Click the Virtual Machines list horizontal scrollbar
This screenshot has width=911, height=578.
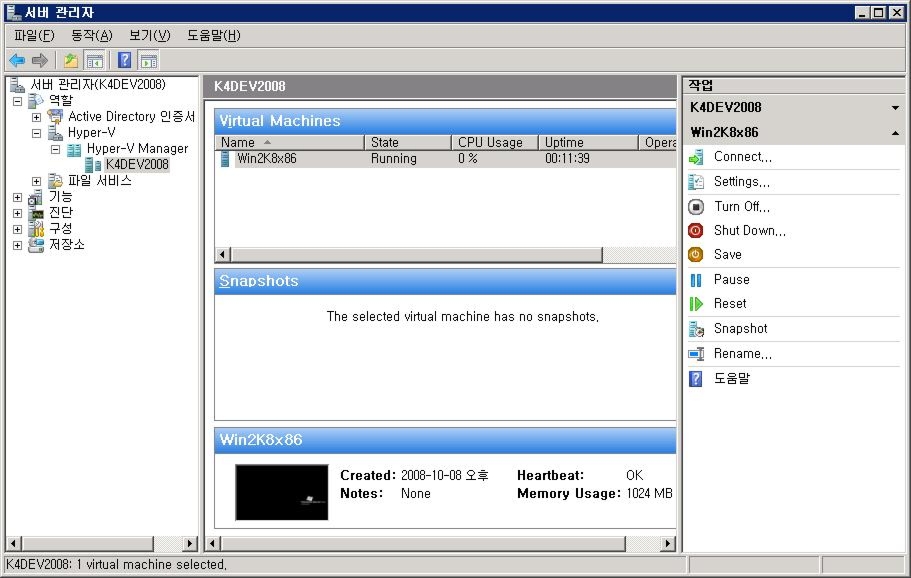(417, 254)
